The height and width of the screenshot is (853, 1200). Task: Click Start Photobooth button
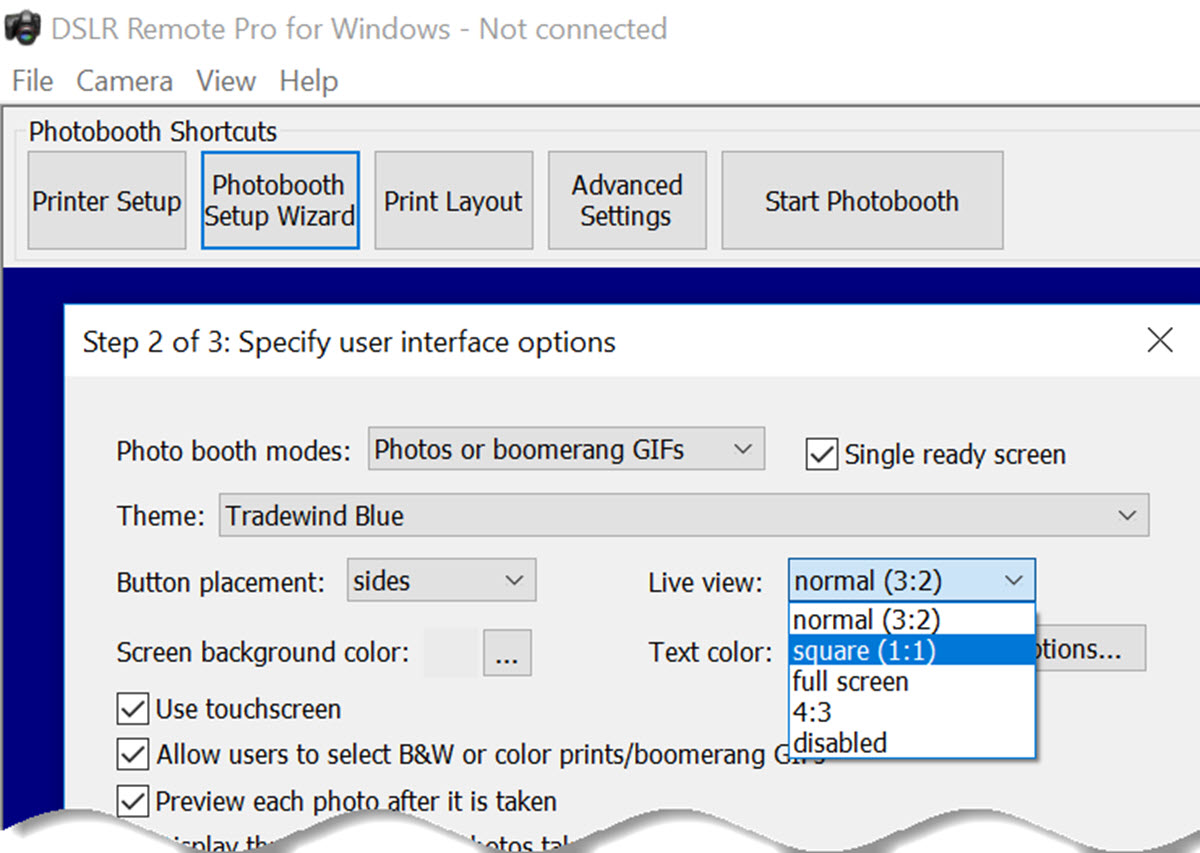coord(862,200)
